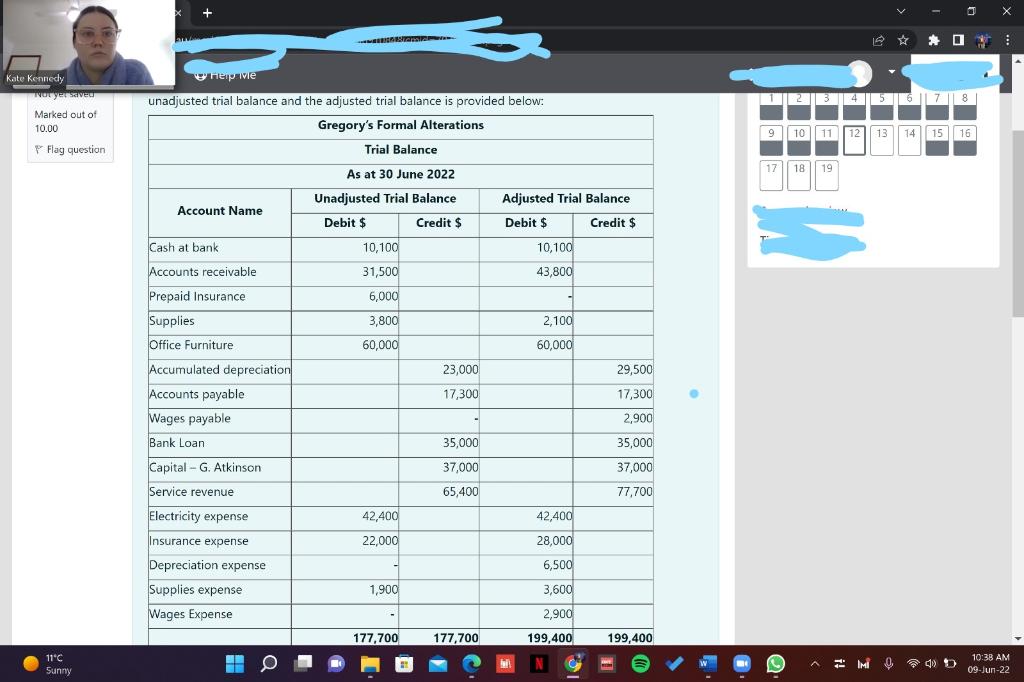The height and width of the screenshot is (682, 1024).
Task: Click the page scrollbar up arrow
Action: pyautogui.click(x=1017, y=60)
